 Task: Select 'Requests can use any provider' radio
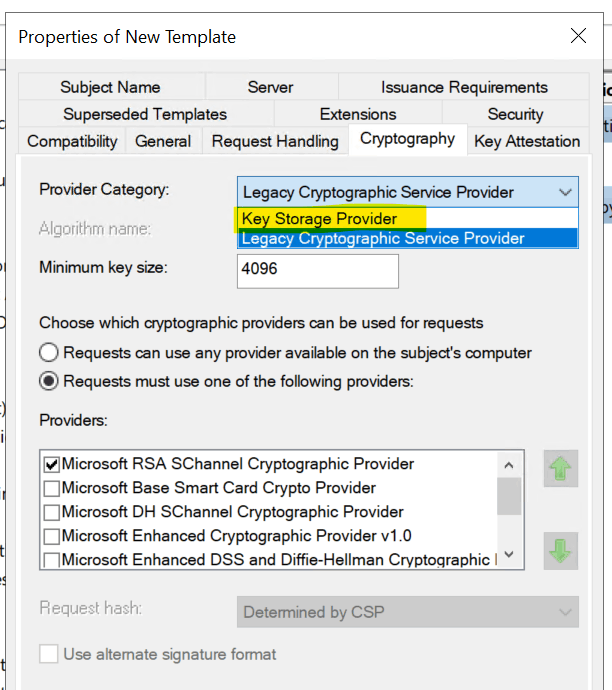(x=48, y=352)
